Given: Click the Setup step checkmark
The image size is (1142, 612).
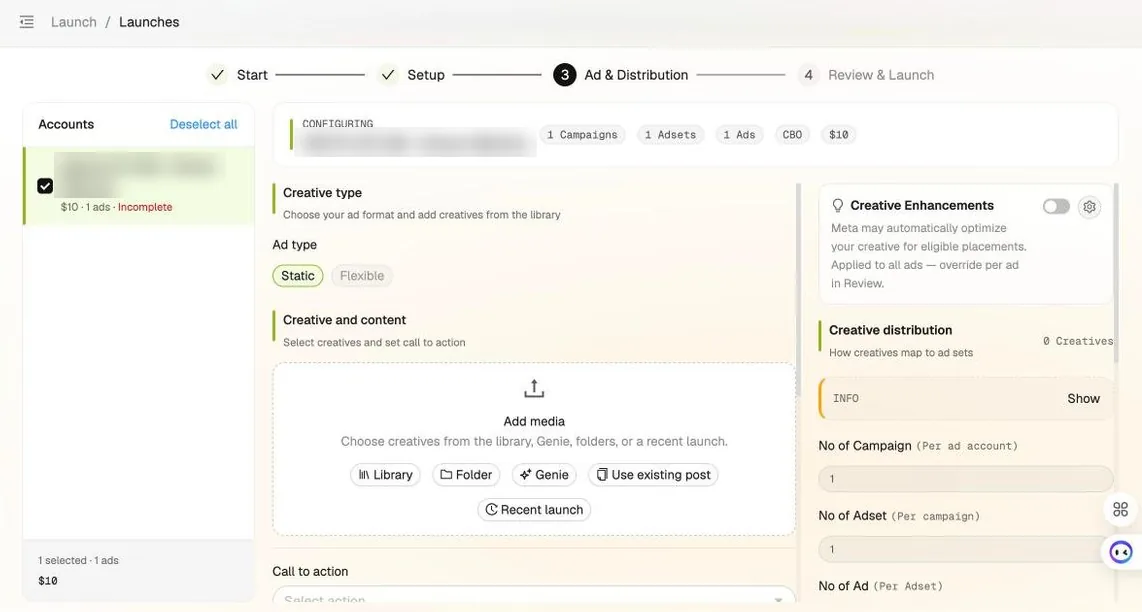Looking at the screenshot, I should [388, 74].
